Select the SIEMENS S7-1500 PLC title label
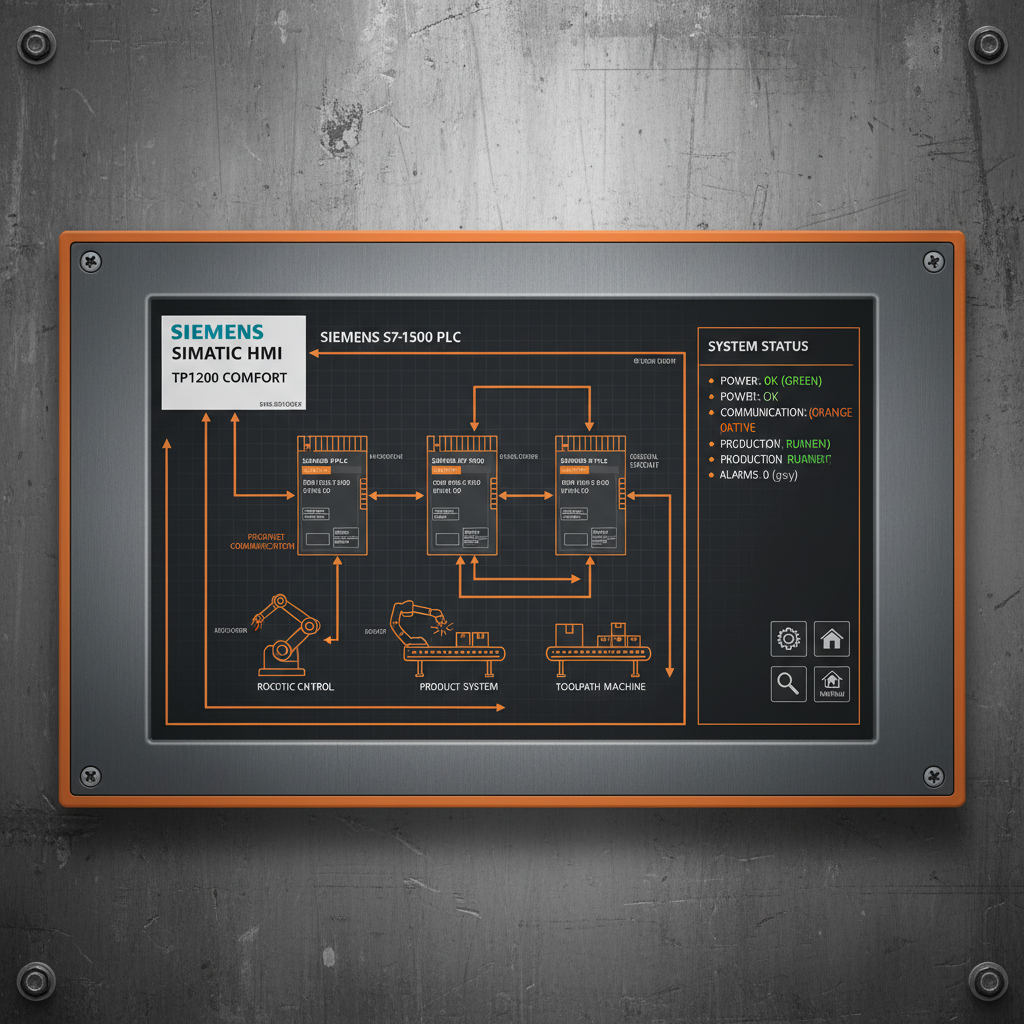 [x=392, y=337]
